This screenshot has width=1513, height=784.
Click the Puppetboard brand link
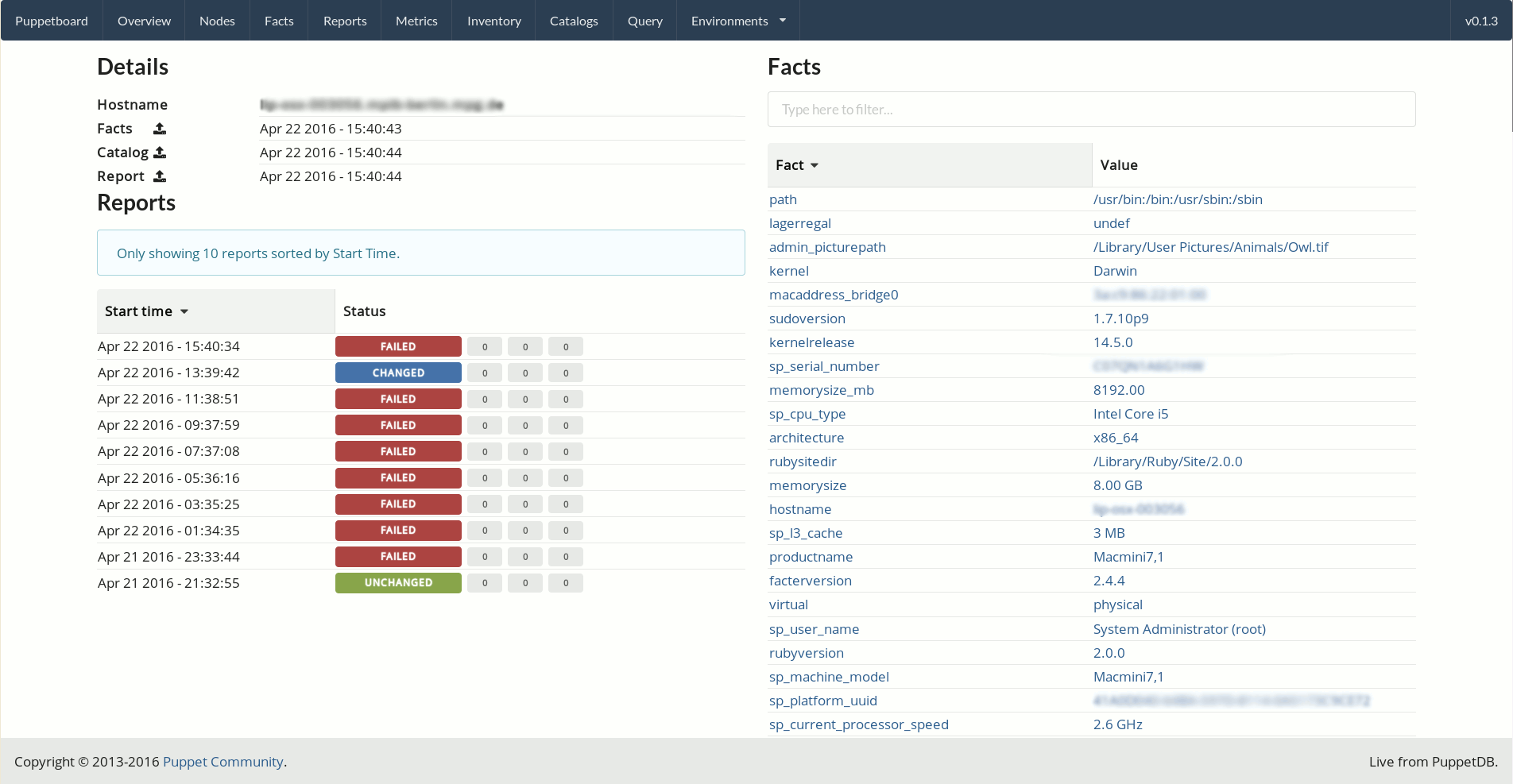[x=52, y=21]
